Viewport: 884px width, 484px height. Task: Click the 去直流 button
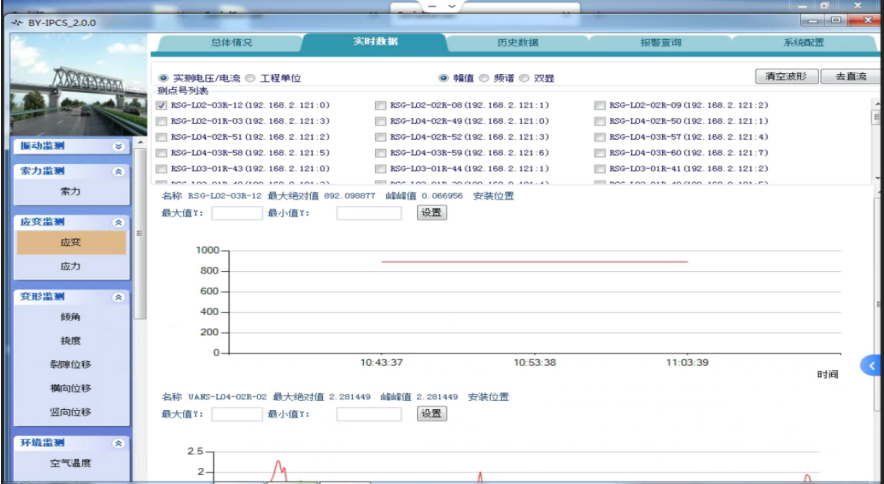click(x=851, y=76)
